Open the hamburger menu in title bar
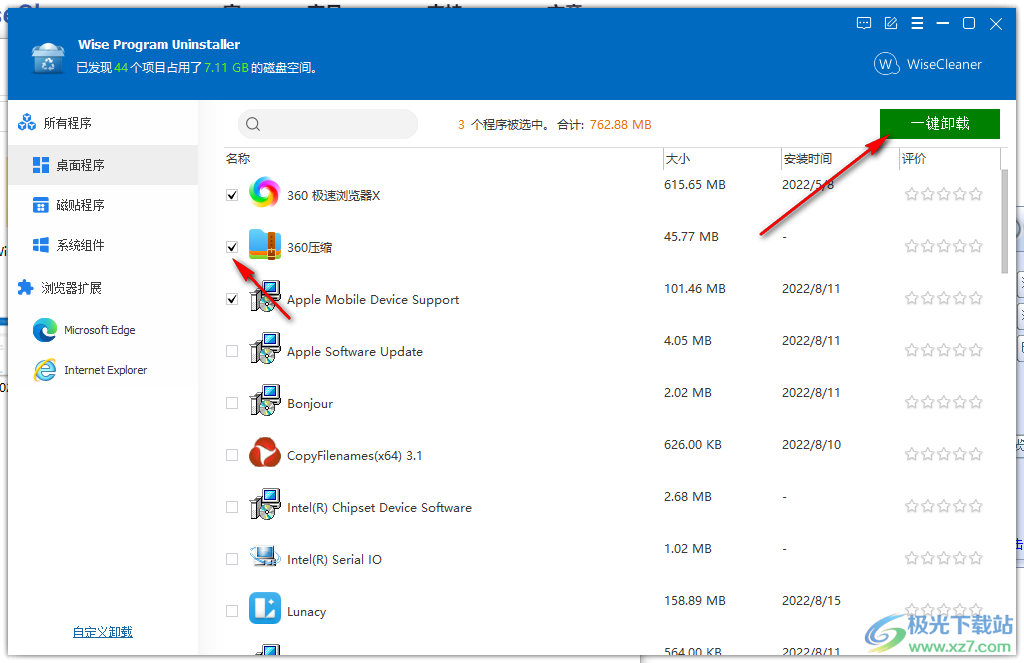This screenshot has height=663, width=1024. pos(917,24)
